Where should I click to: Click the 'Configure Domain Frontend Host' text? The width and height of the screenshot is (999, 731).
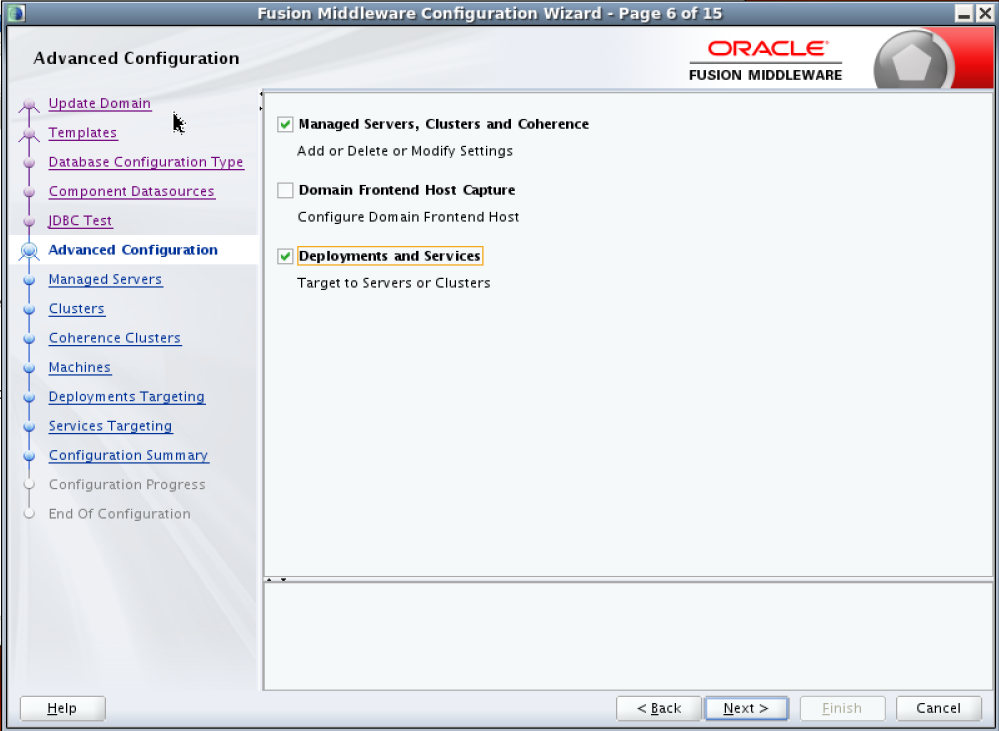pos(408,217)
